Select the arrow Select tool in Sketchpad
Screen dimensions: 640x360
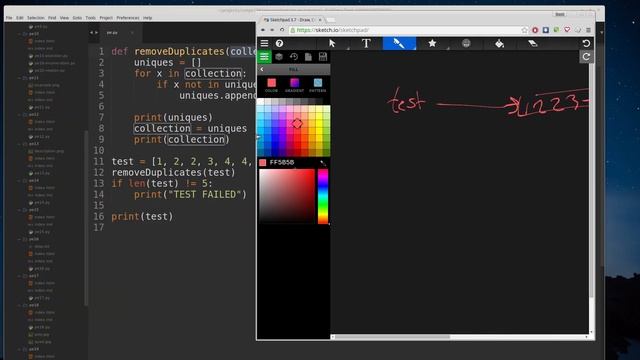pos(332,43)
